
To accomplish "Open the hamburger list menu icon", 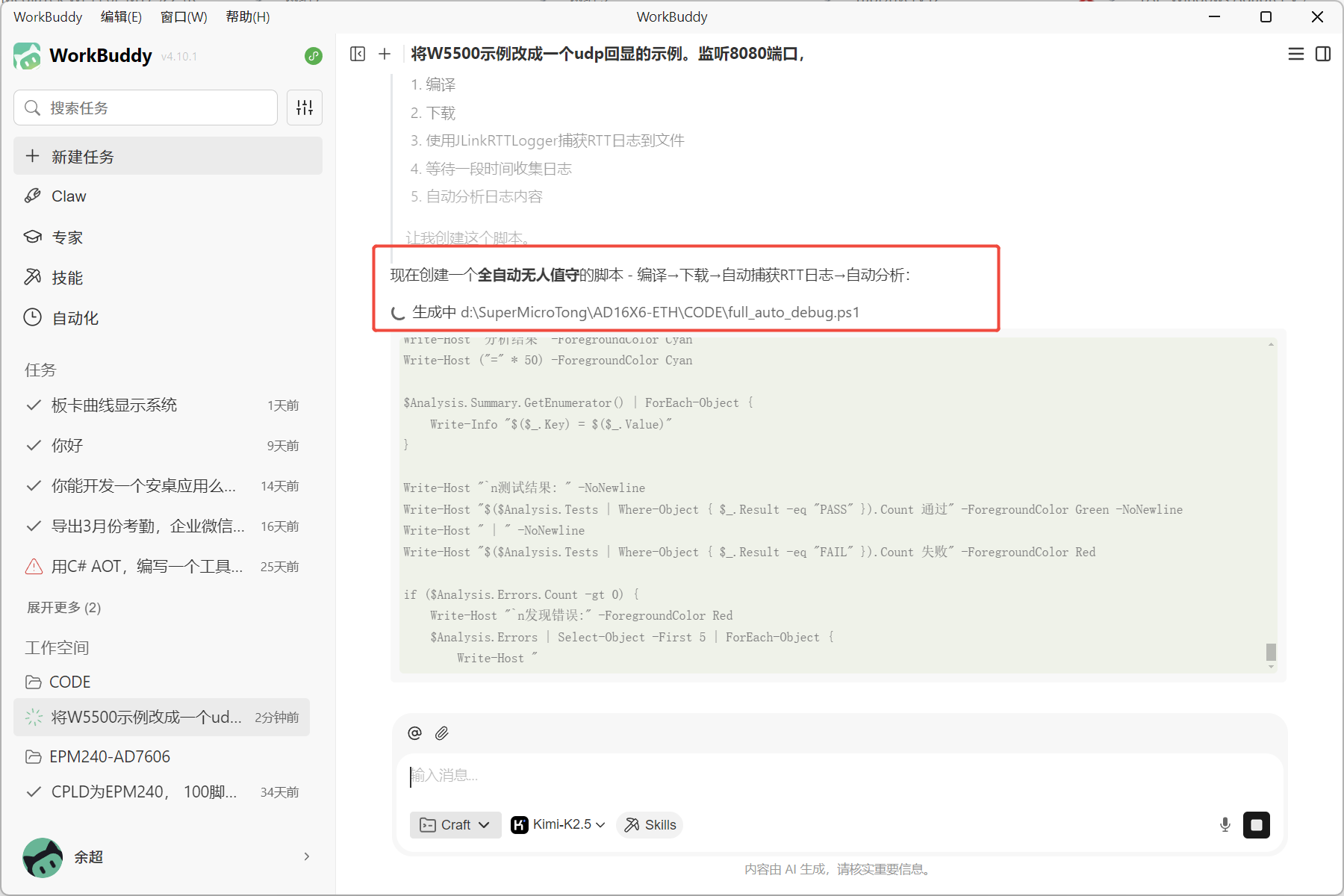I will tap(1296, 54).
